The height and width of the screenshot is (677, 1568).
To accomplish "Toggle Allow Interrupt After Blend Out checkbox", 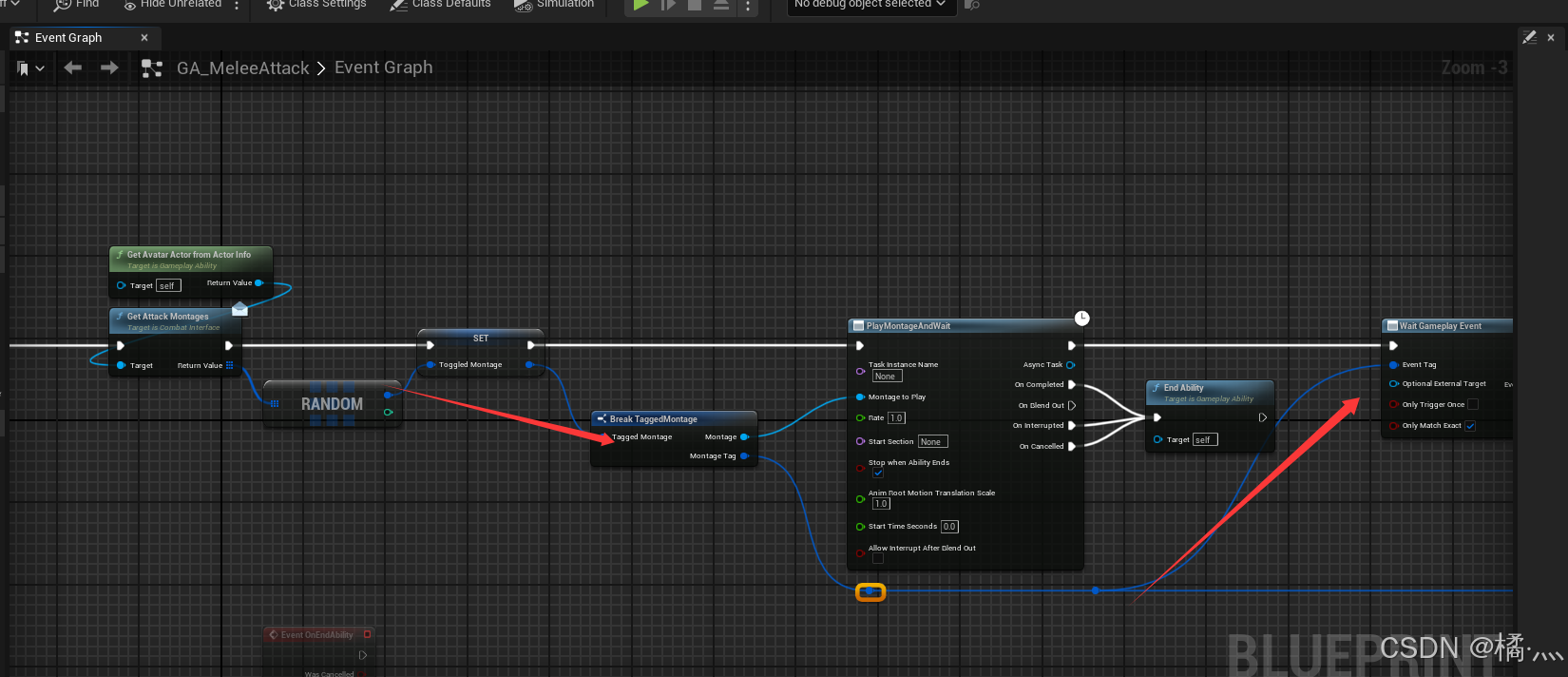I will tap(878, 559).
